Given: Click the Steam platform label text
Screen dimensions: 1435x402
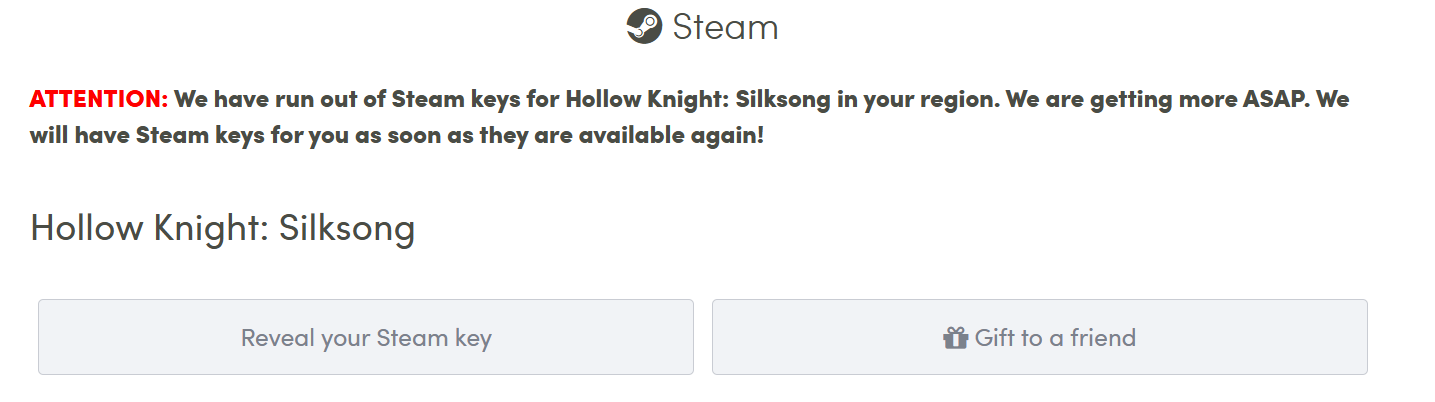Looking at the screenshot, I should (725, 27).
